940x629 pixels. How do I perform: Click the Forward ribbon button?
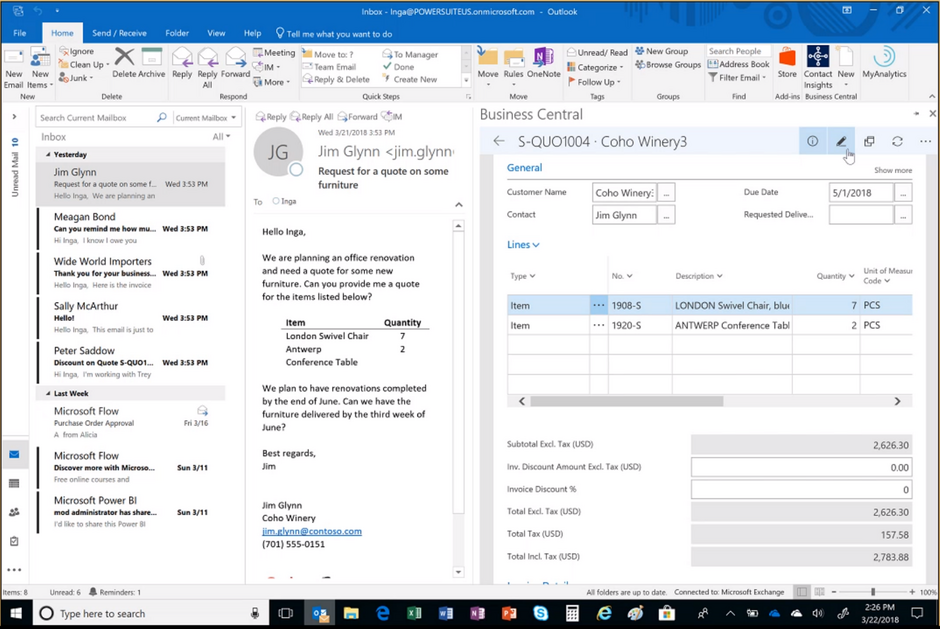(235, 63)
